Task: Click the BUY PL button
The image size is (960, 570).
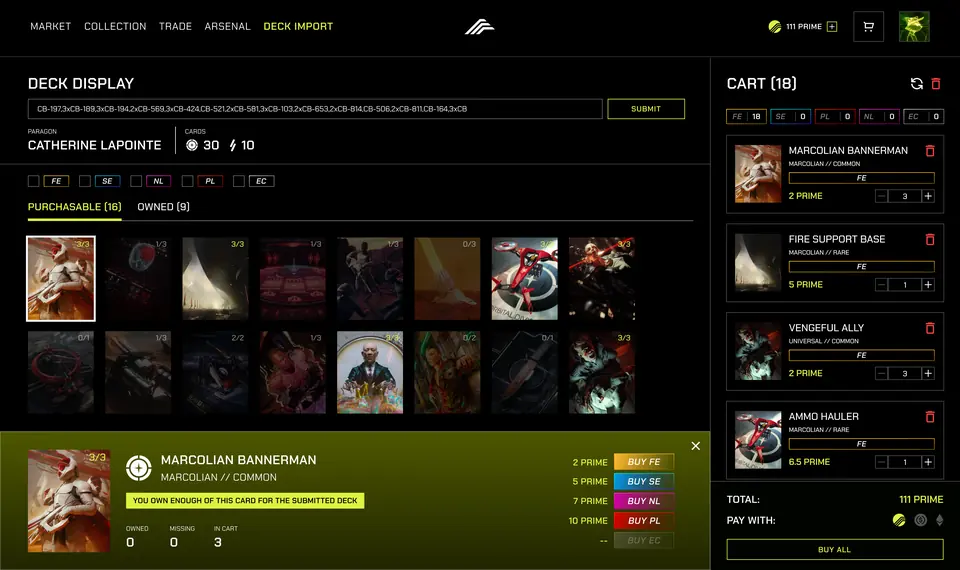Action: [x=643, y=520]
